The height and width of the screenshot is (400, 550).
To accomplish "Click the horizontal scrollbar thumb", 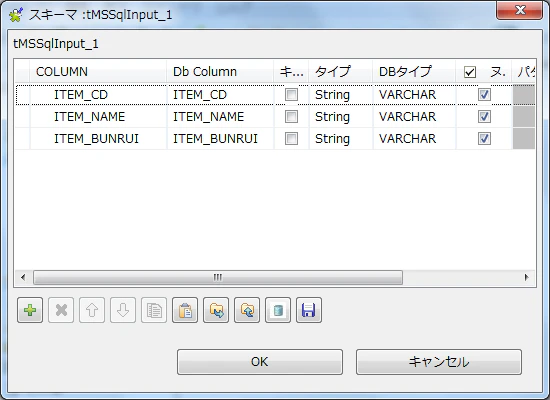I will (218, 278).
